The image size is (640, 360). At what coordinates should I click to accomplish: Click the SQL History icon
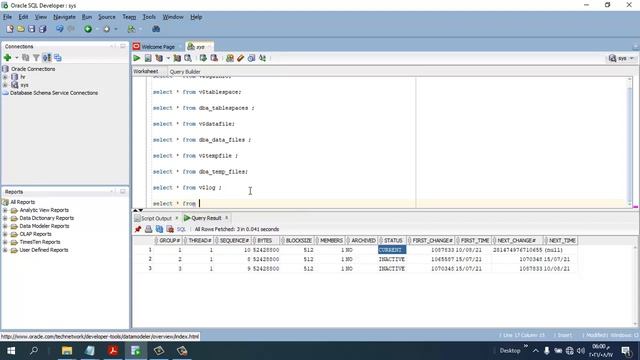[x=251, y=58]
